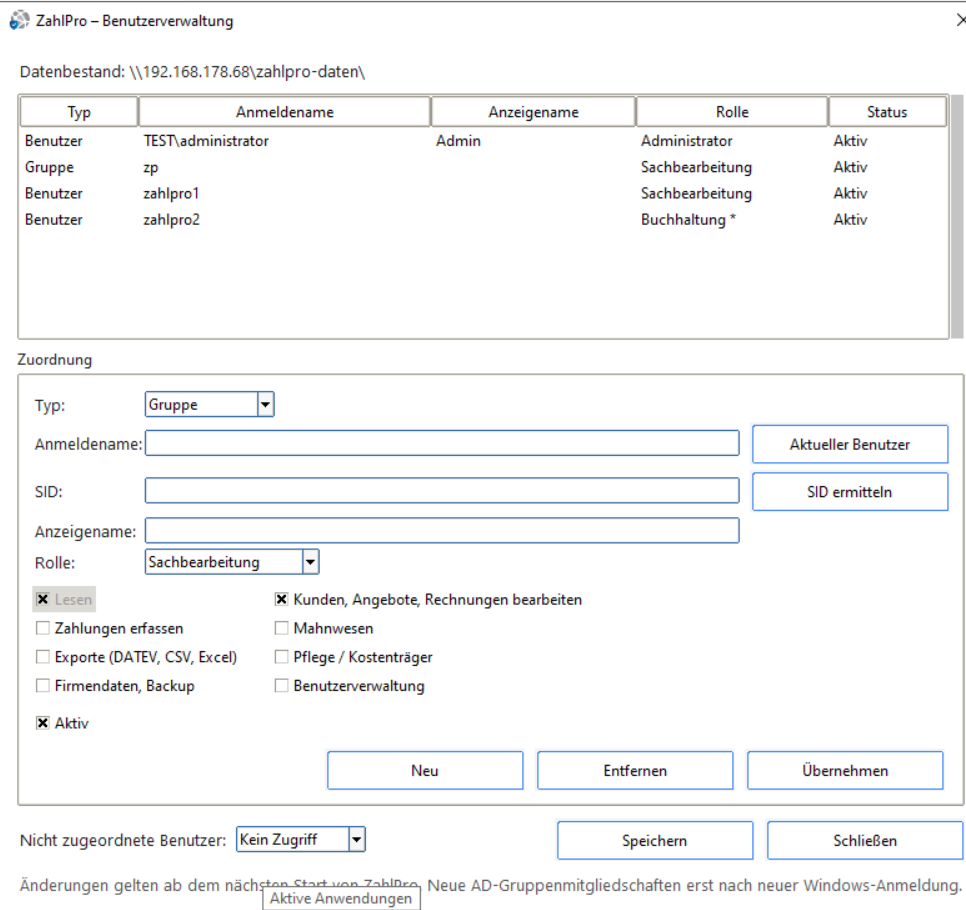
Task: Uncheck the Aktiv checkbox
Action: (43, 723)
